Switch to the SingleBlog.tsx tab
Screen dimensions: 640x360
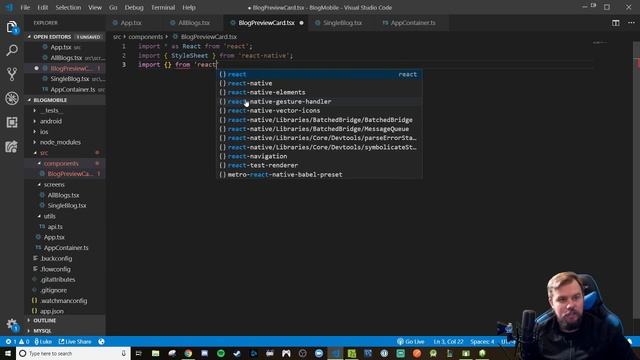[x=342, y=23]
